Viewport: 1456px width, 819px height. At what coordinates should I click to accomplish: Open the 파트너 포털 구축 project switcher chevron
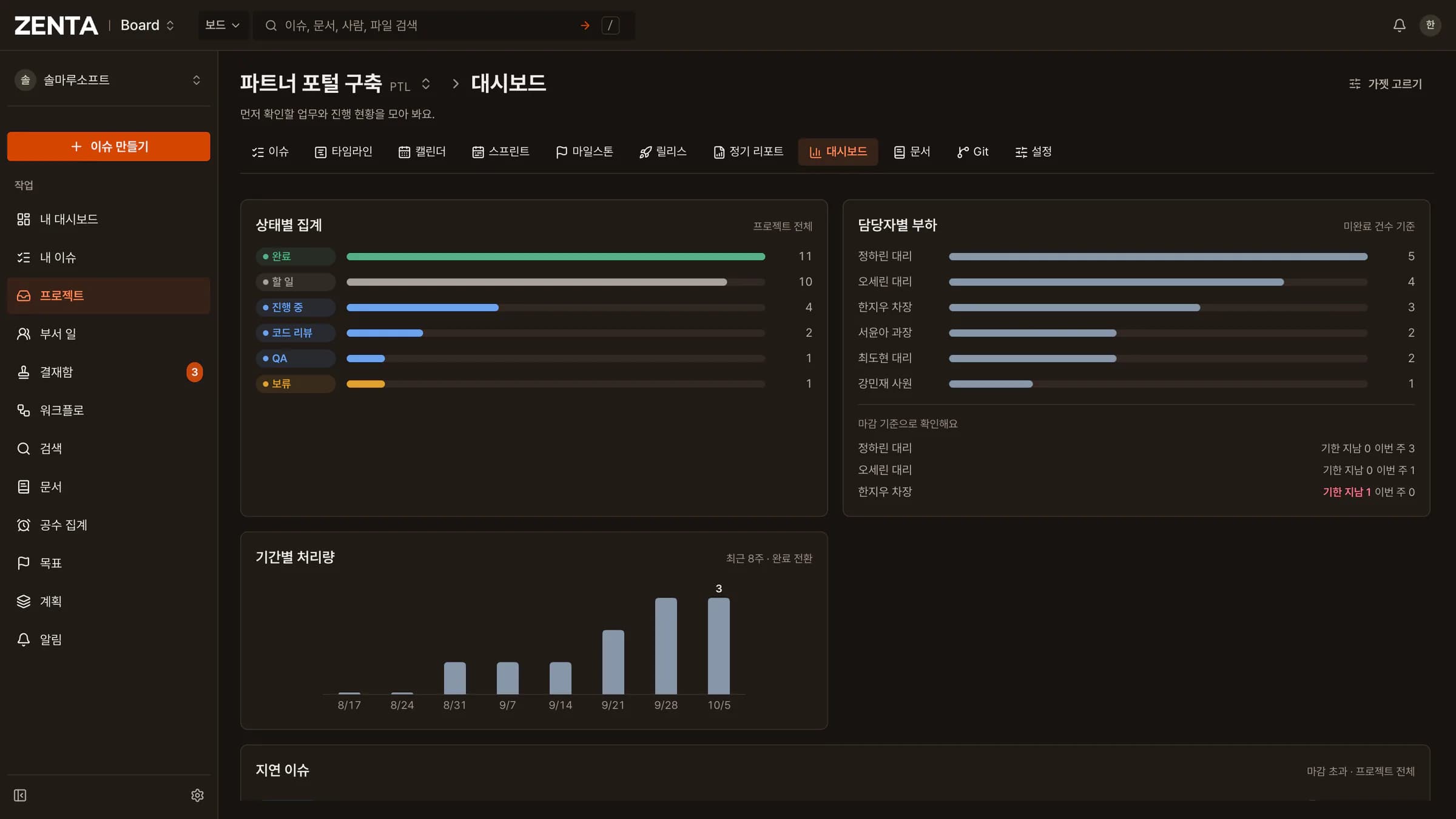point(426,84)
